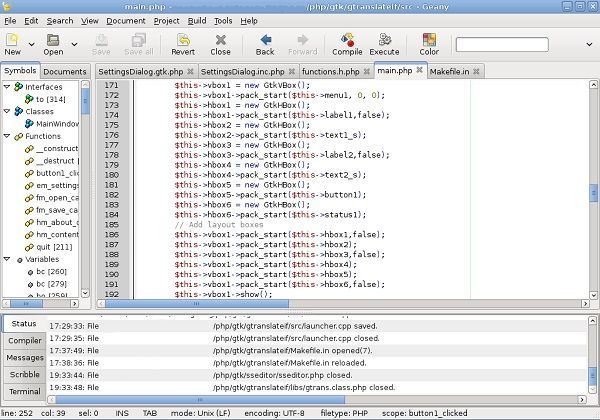
Task: Click the toolbar search input field
Action: click(502, 44)
